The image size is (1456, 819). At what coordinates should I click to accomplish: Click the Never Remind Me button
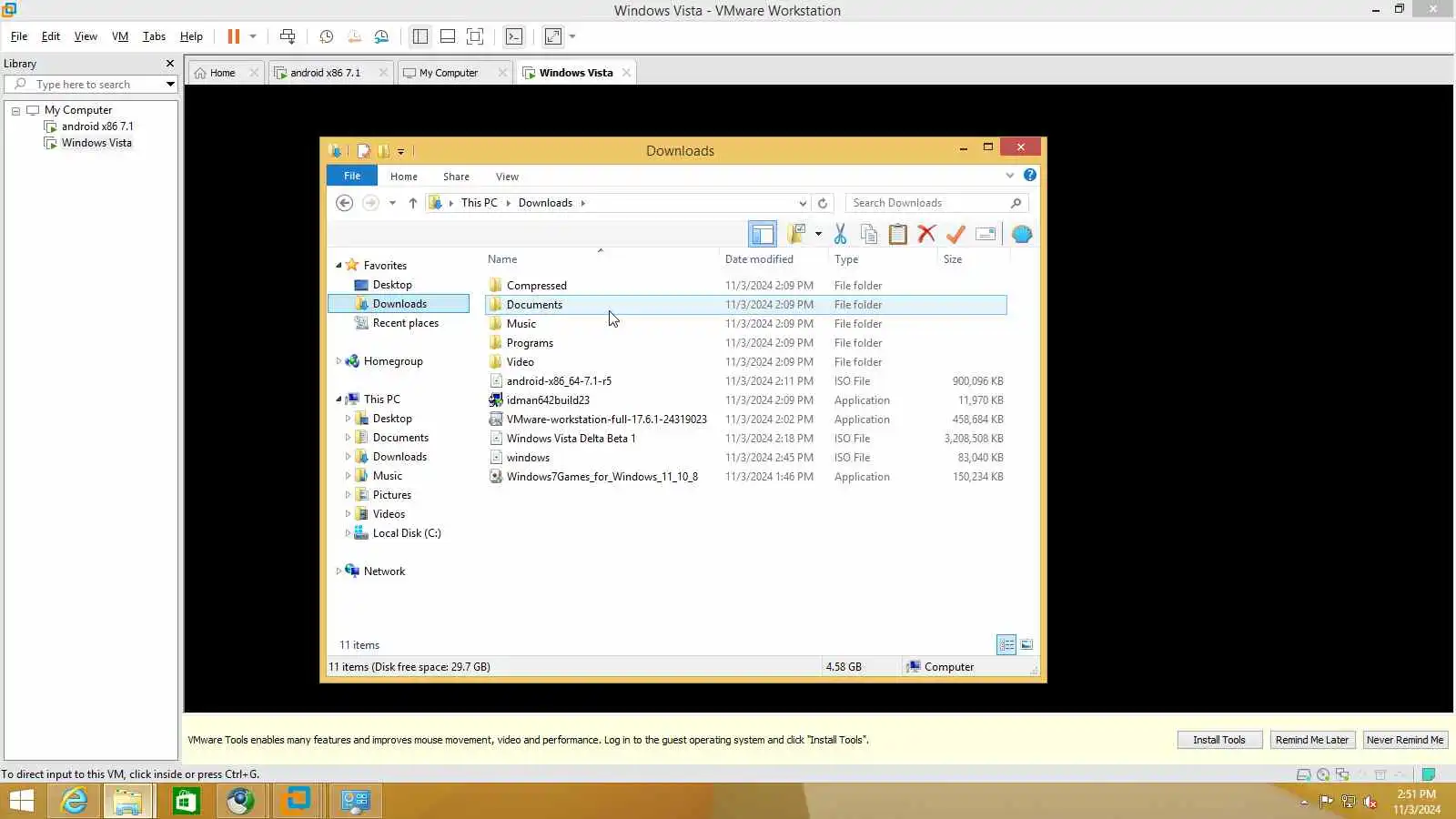[x=1404, y=740]
